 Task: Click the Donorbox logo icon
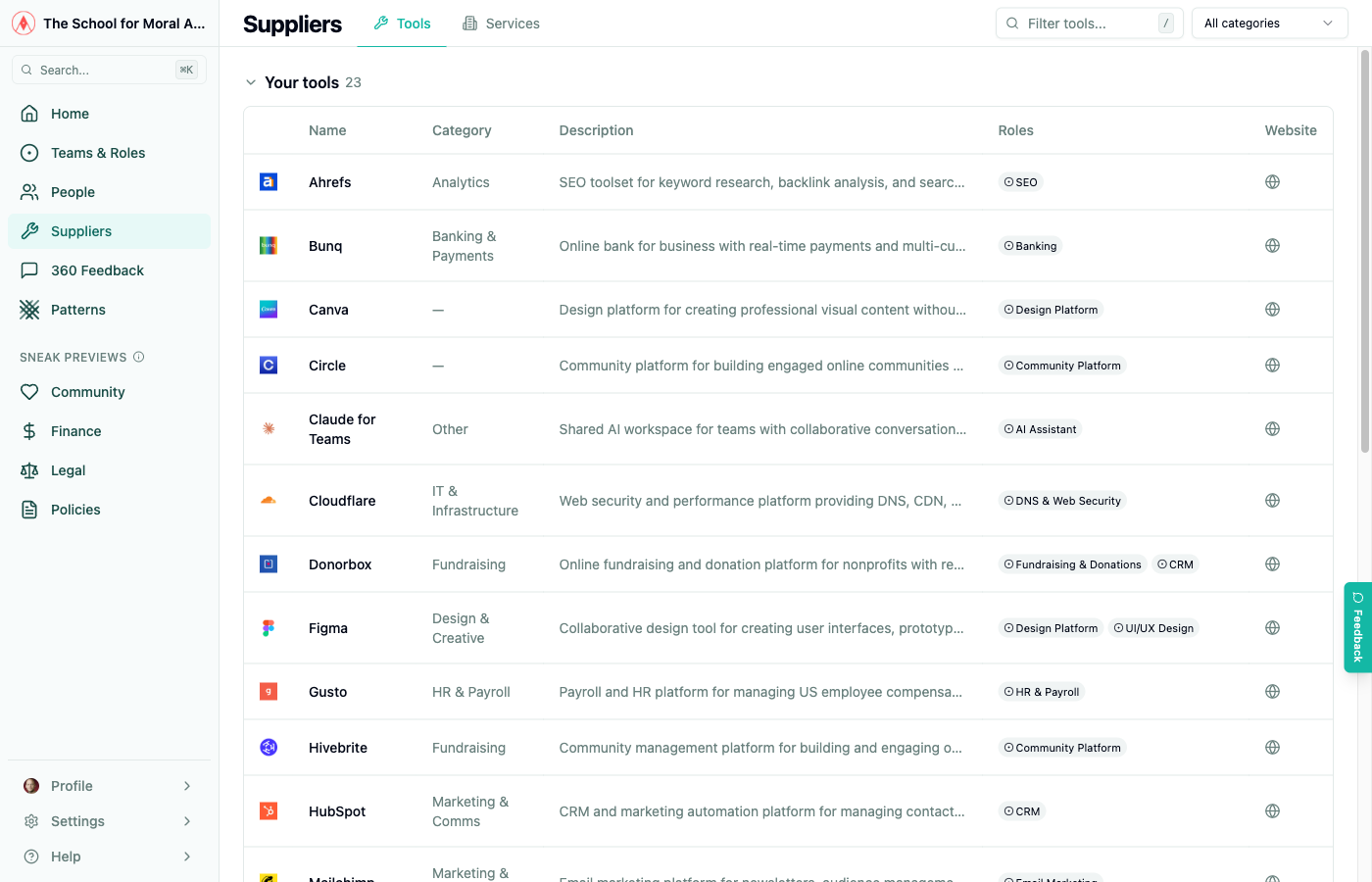pos(269,564)
